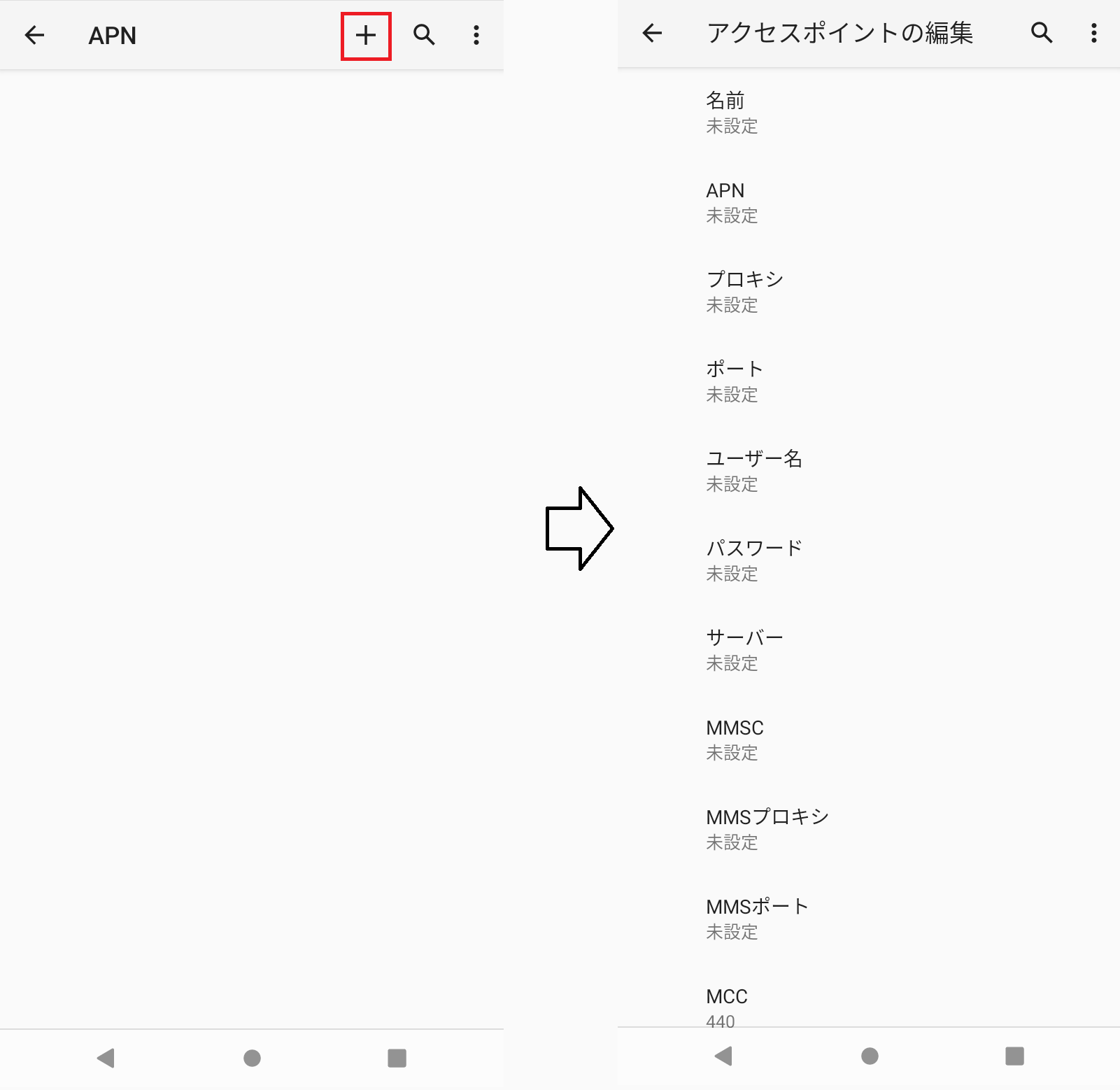Tap recent apps button on right phone
This screenshot has width=1120, height=1090.
(x=1014, y=1056)
